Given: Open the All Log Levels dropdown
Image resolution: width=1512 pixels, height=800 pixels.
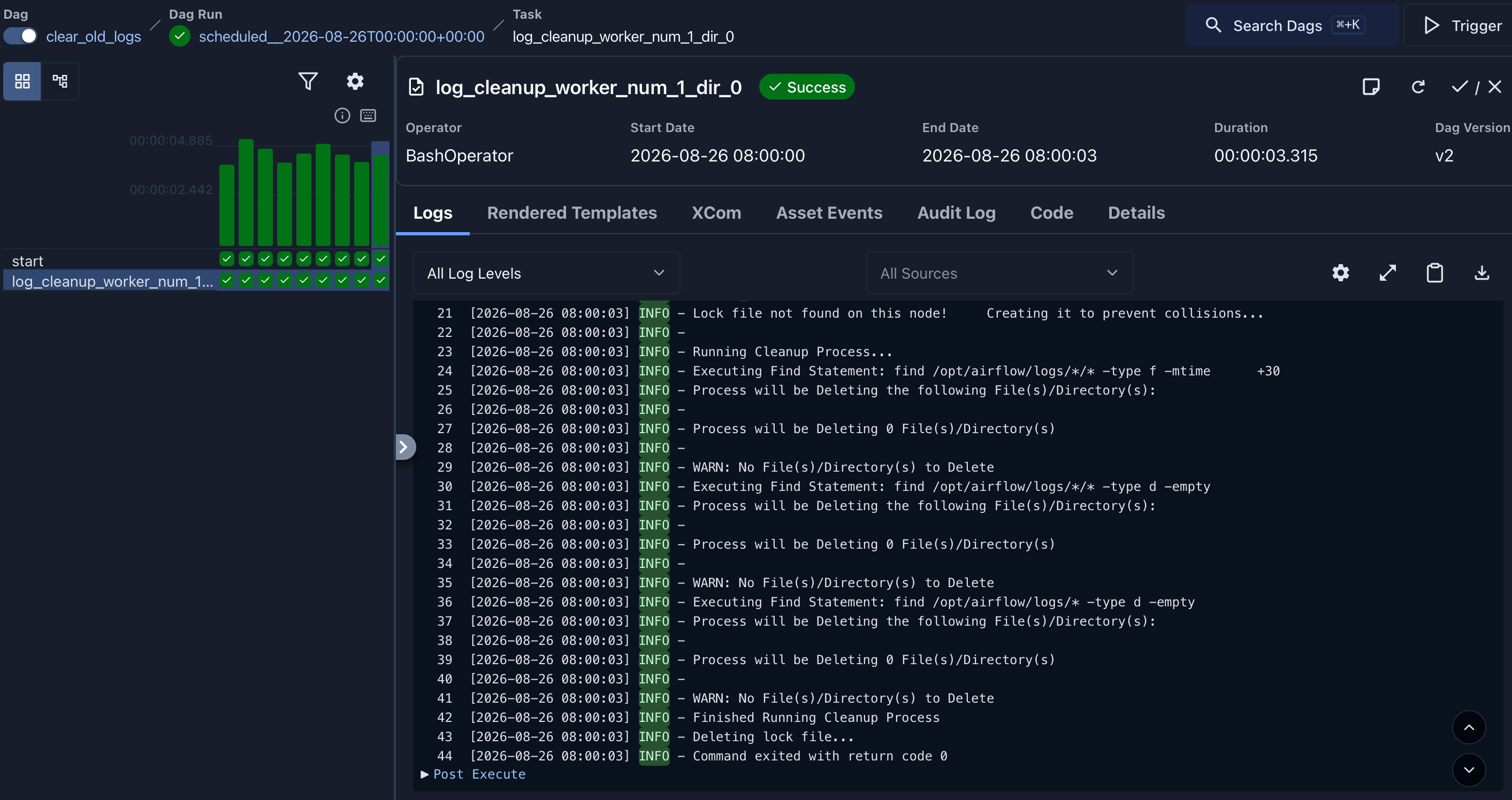Looking at the screenshot, I should tap(546, 273).
